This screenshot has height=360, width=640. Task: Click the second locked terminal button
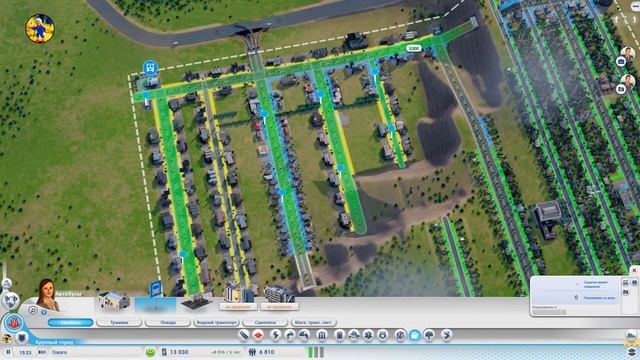(280, 306)
